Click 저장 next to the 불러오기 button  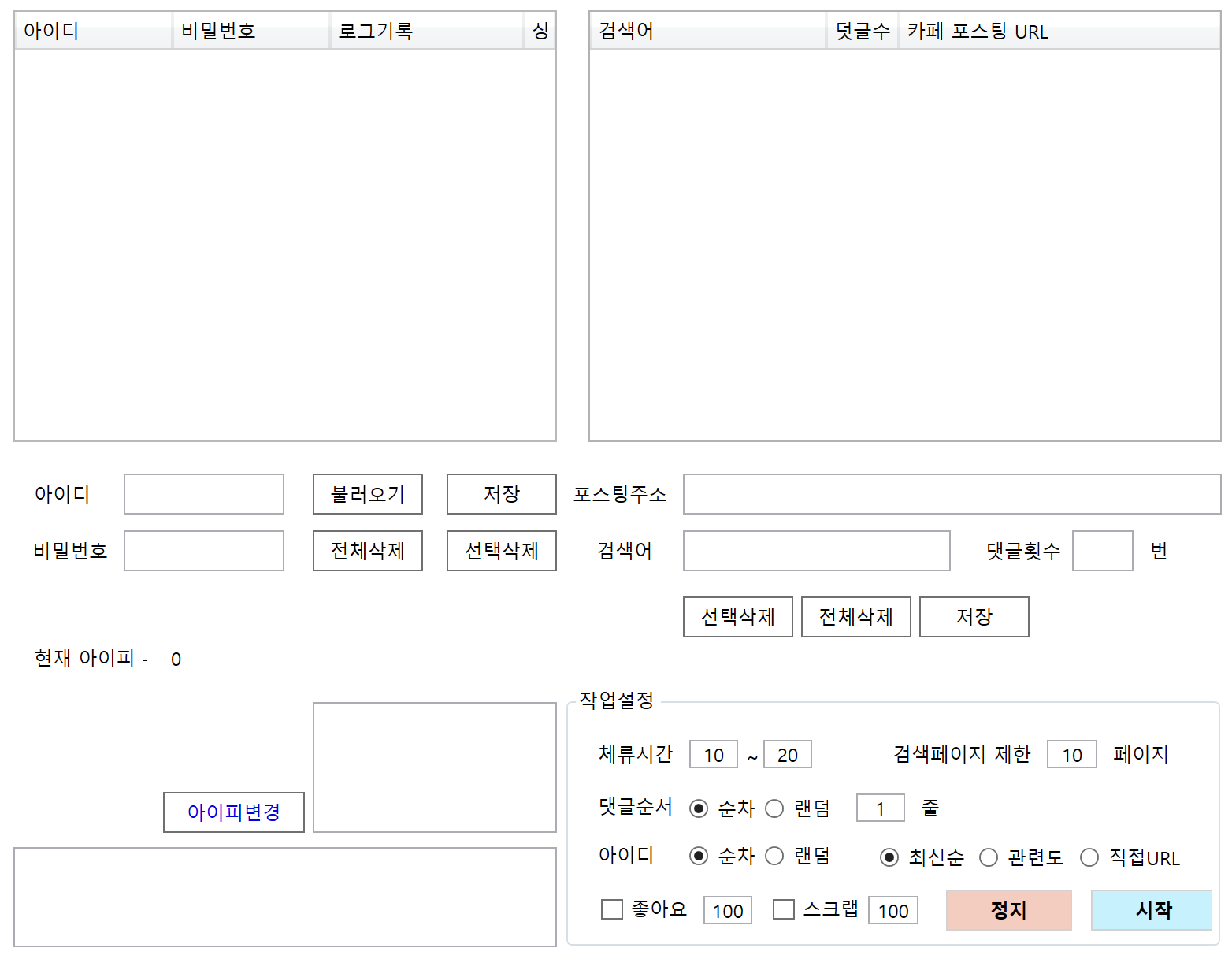[502, 494]
